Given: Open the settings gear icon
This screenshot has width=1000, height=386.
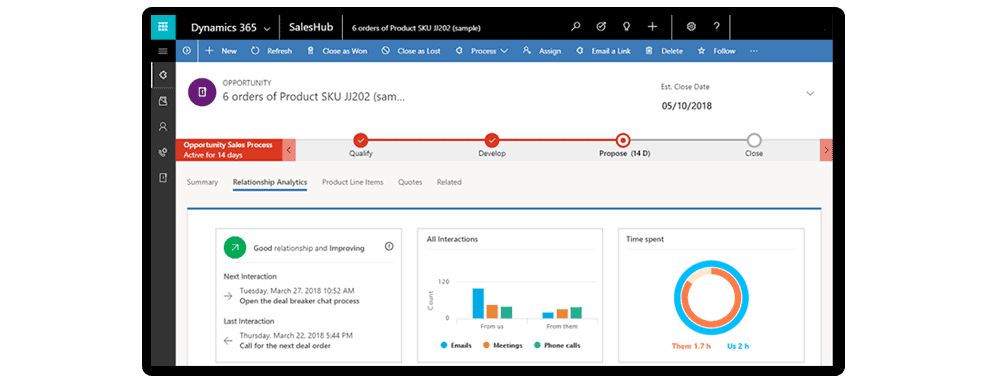Looking at the screenshot, I should click(691, 27).
